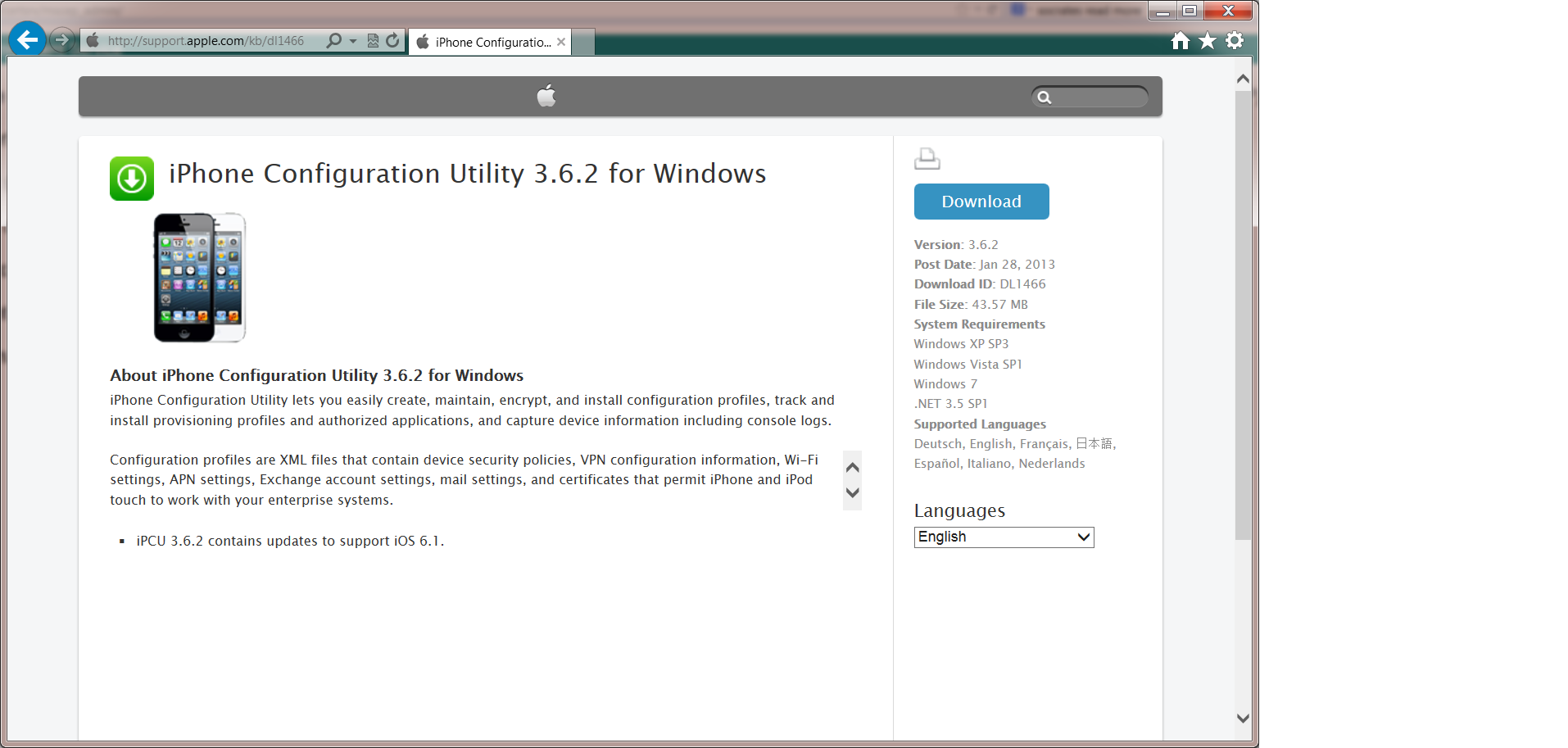Maximize the browser window
The height and width of the screenshot is (748, 1568).
(x=1190, y=11)
